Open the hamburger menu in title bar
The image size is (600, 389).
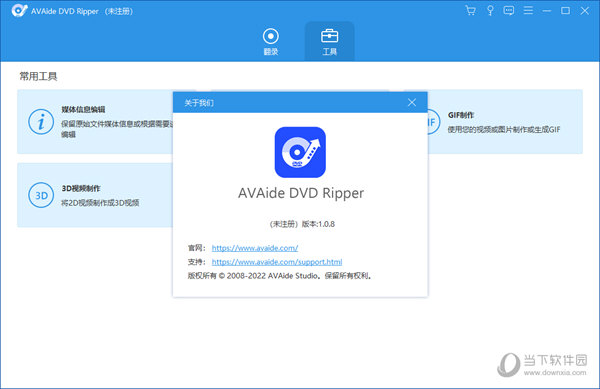pyautogui.click(x=528, y=11)
